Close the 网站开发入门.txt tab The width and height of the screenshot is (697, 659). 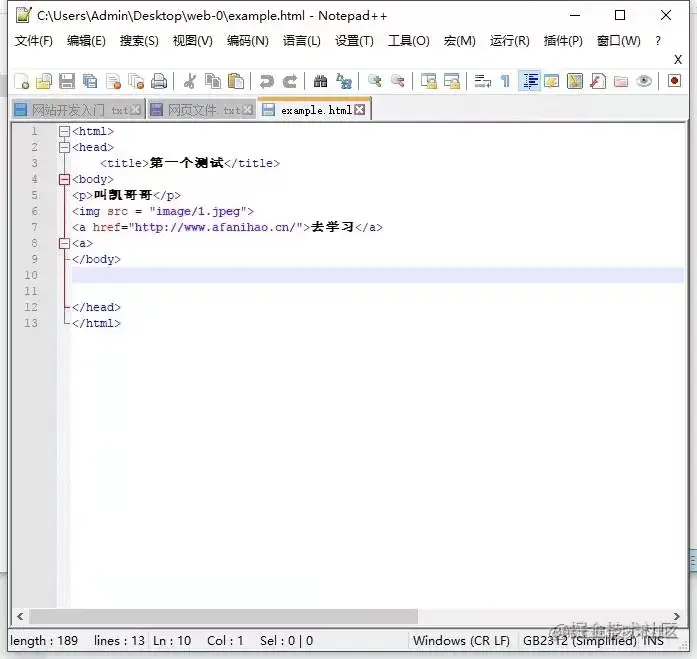[136, 110]
